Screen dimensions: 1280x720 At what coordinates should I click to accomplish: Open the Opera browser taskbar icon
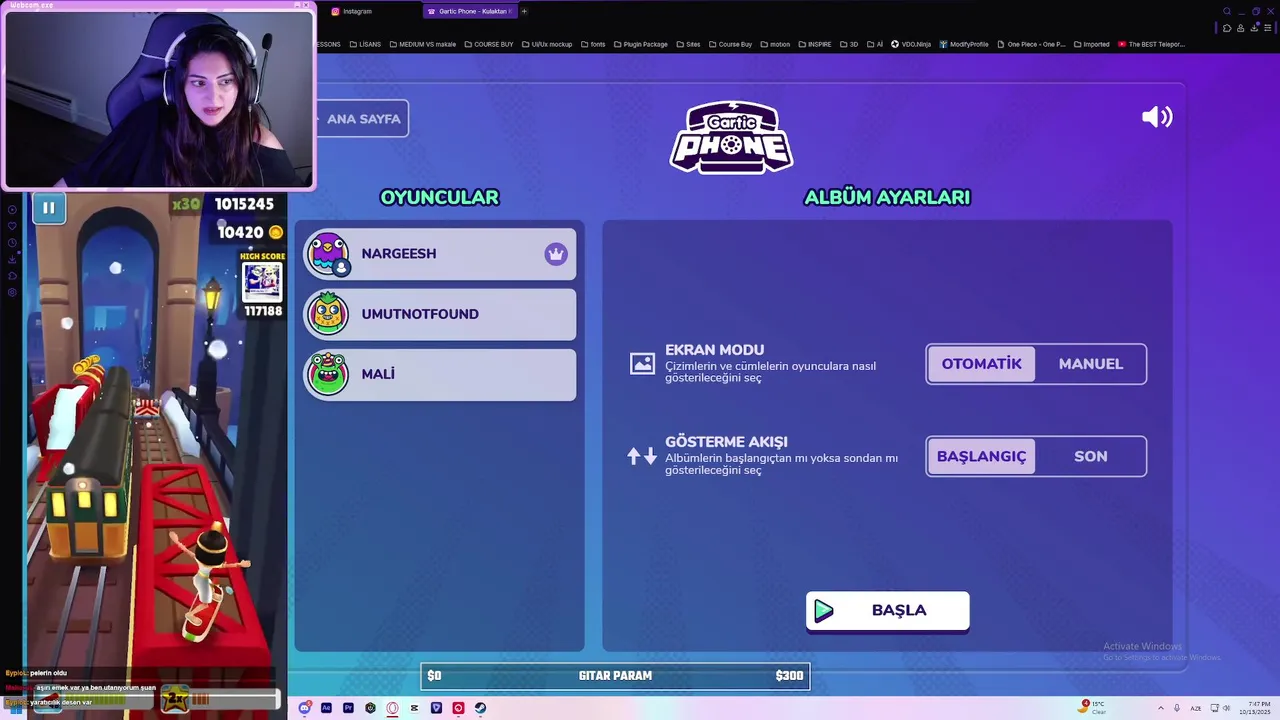(392, 708)
